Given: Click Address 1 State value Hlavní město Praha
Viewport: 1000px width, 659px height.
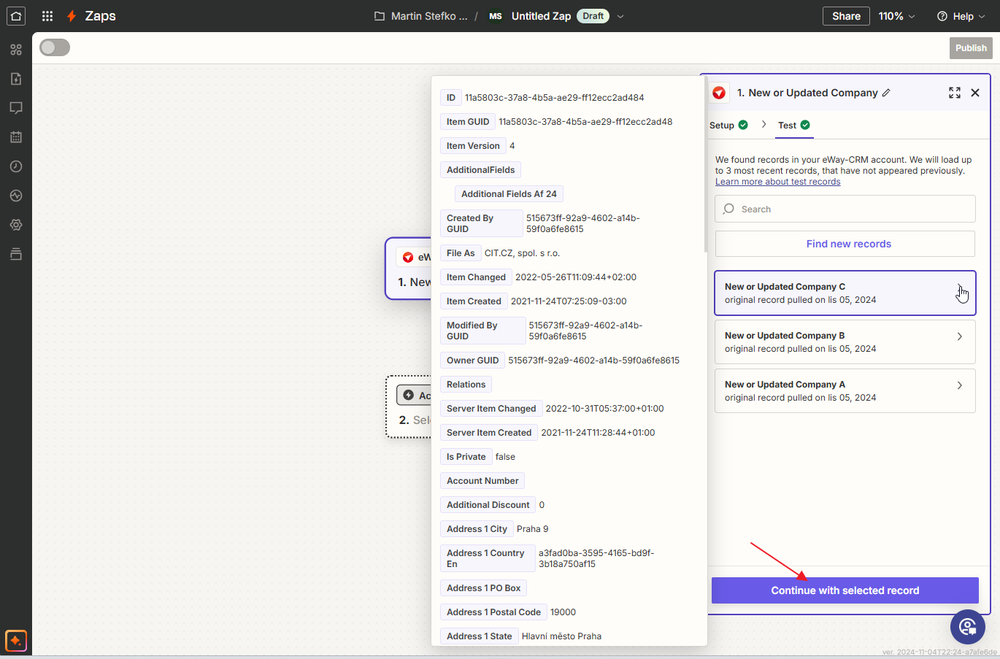Looking at the screenshot, I should click(x=561, y=637).
